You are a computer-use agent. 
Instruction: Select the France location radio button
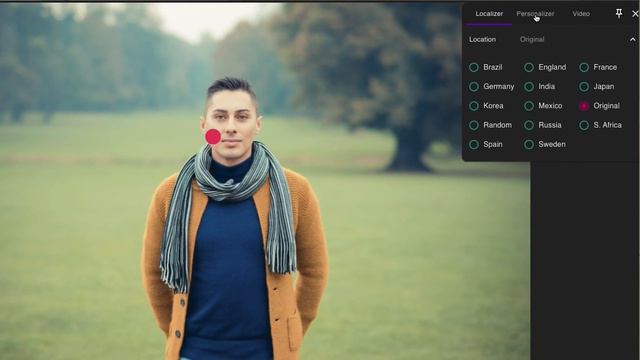584,67
